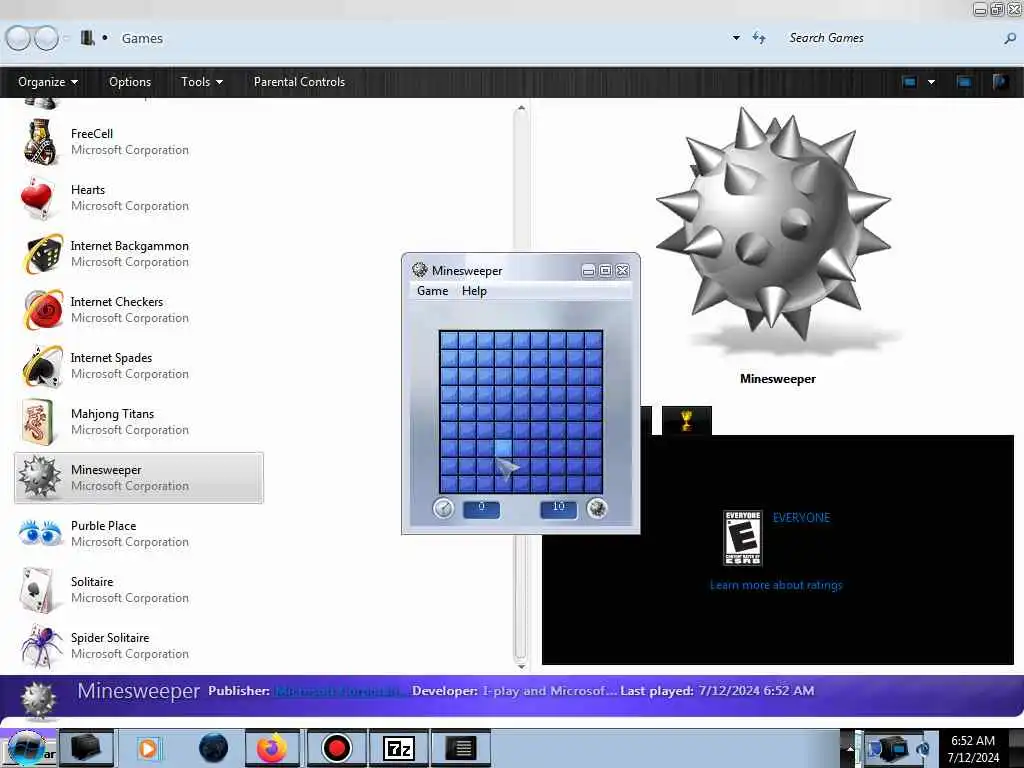Image resolution: width=1024 pixels, height=768 pixels.
Task: Expand the view options dropdown arrow
Action: click(931, 82)
